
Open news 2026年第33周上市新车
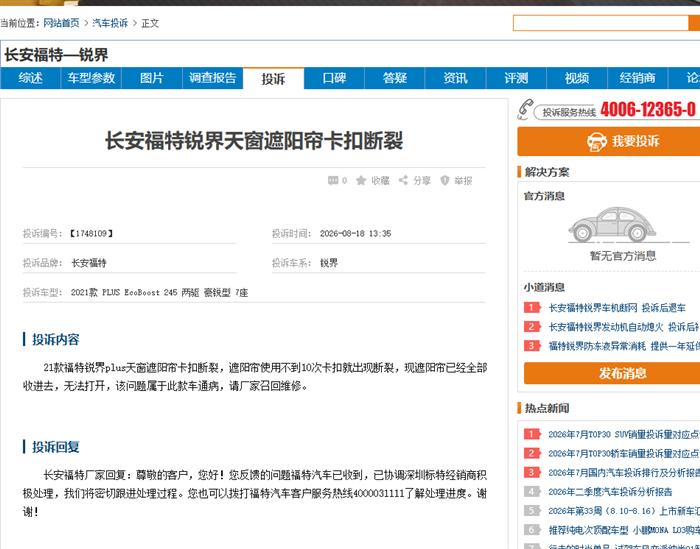(624, 511)
